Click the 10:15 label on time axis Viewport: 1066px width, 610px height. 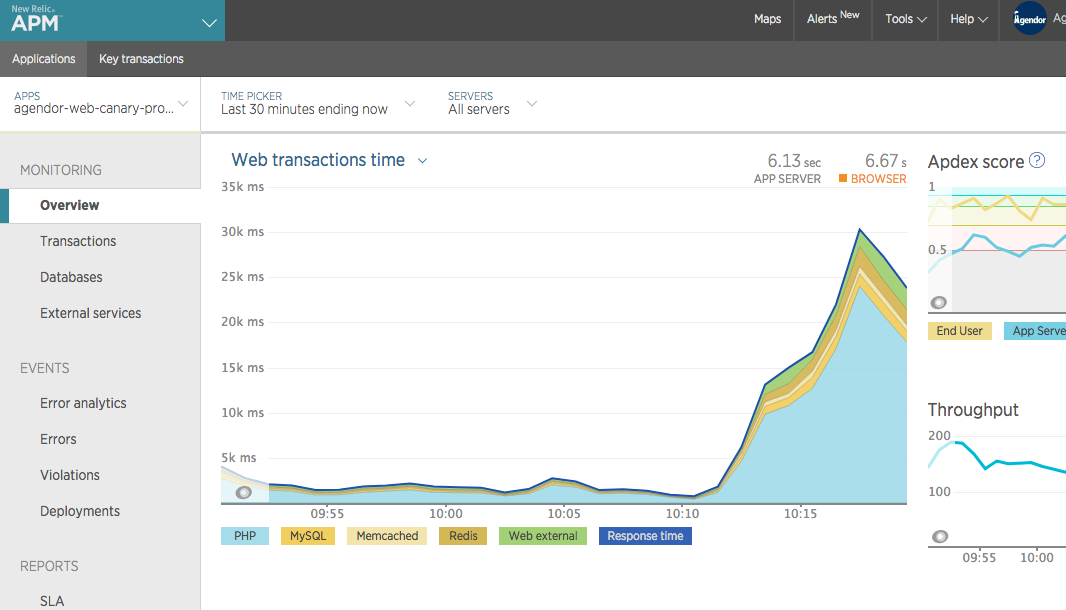(x=800, y=514)
